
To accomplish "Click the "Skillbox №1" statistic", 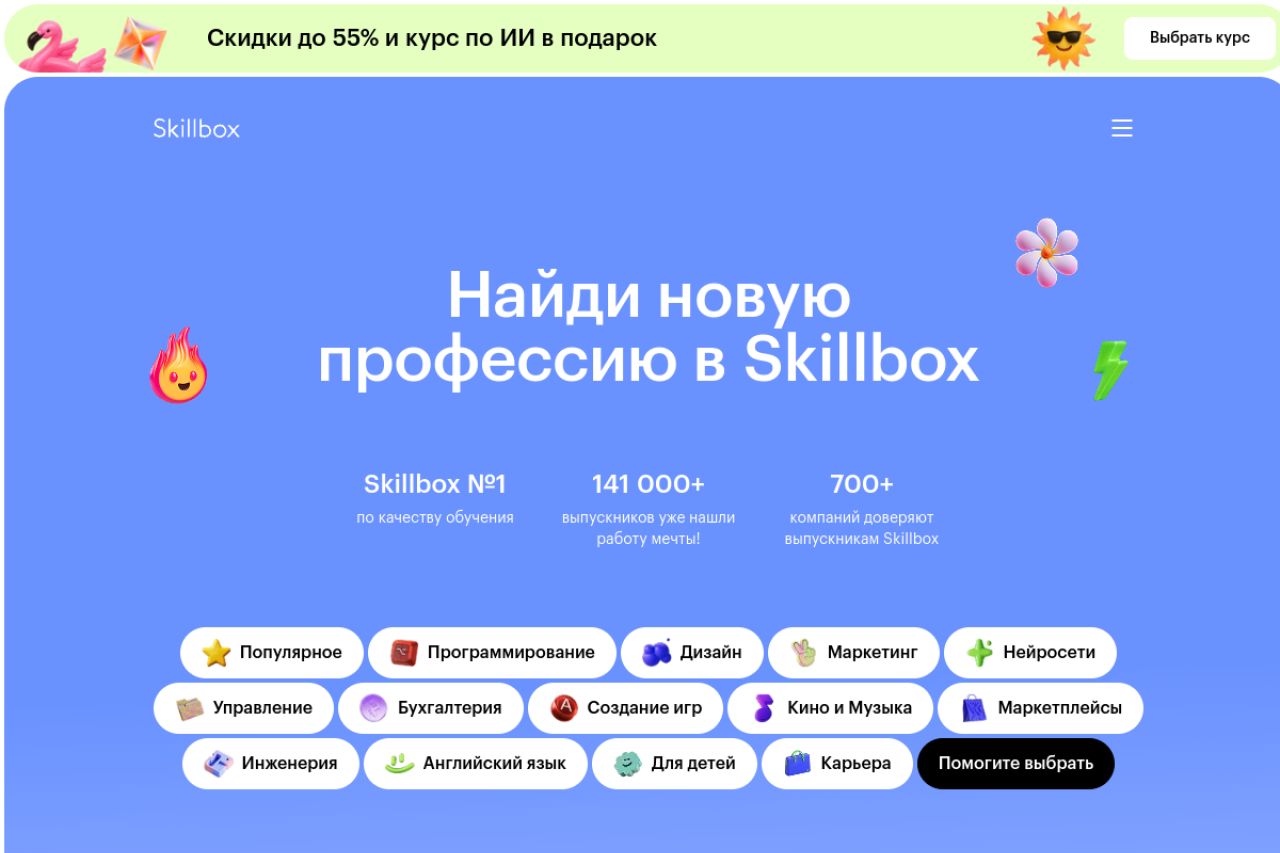I will [x=435, y=484].
